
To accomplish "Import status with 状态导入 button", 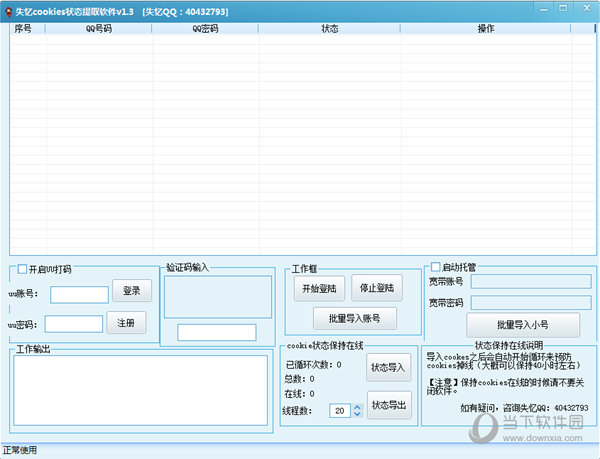I will (389, 368).
